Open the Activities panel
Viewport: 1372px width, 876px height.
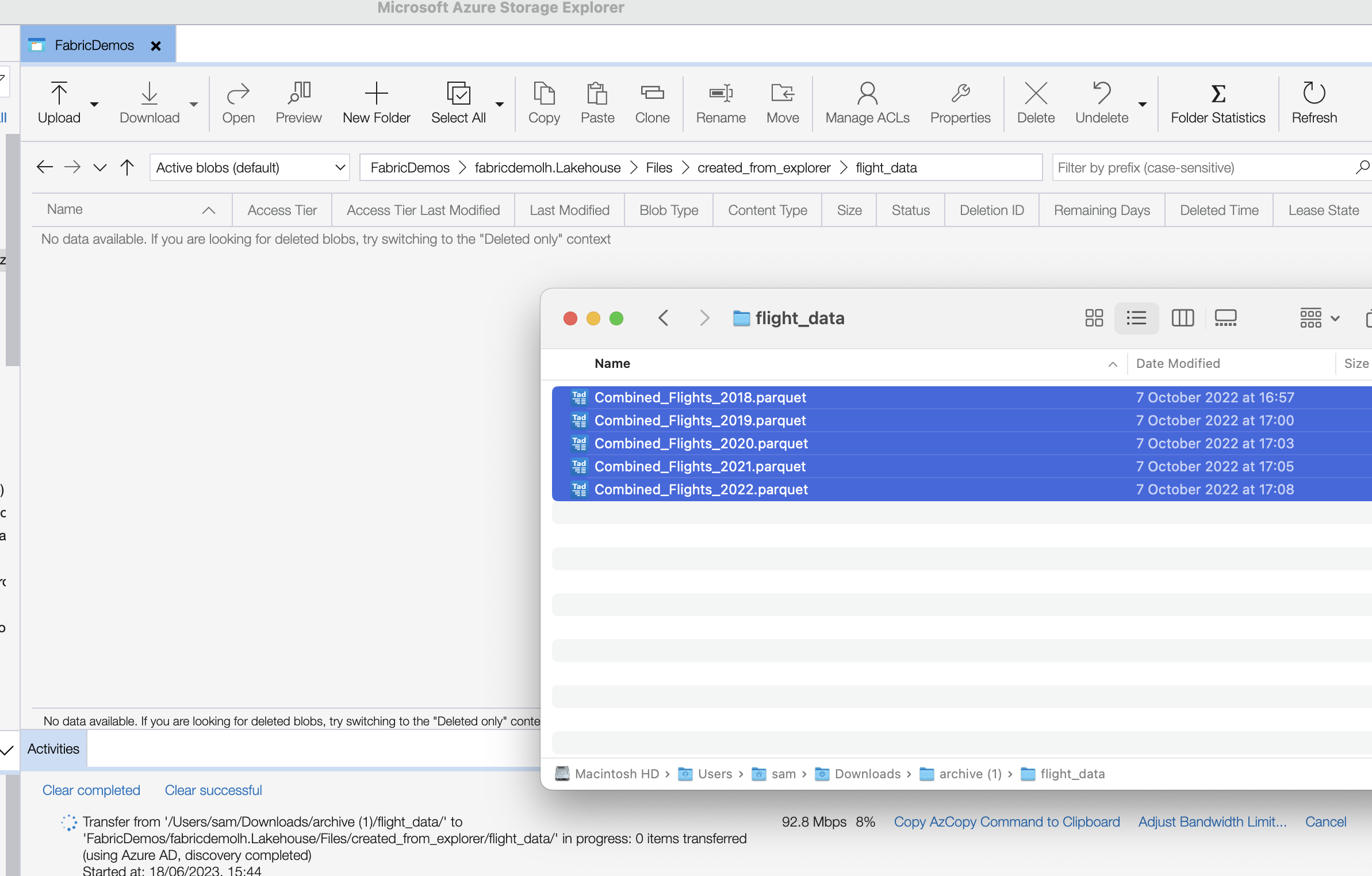pyautogui.click(x=53, y=748)
